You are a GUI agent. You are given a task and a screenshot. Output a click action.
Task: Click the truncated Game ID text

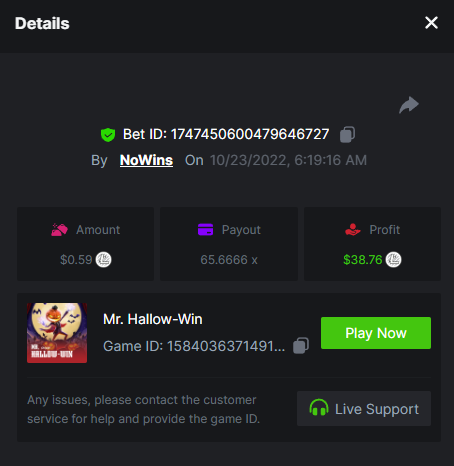194,346
